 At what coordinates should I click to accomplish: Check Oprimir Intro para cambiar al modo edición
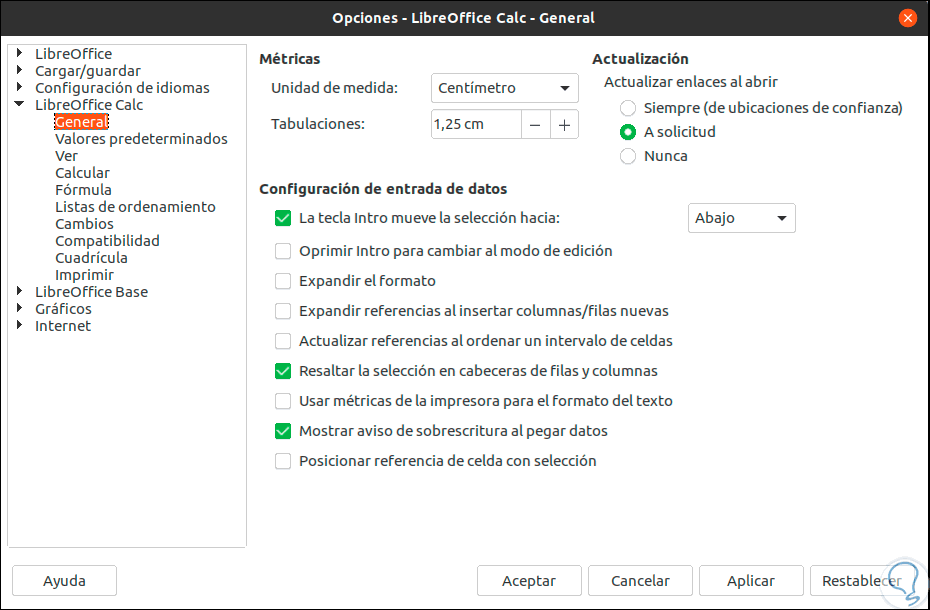point(283,251)
